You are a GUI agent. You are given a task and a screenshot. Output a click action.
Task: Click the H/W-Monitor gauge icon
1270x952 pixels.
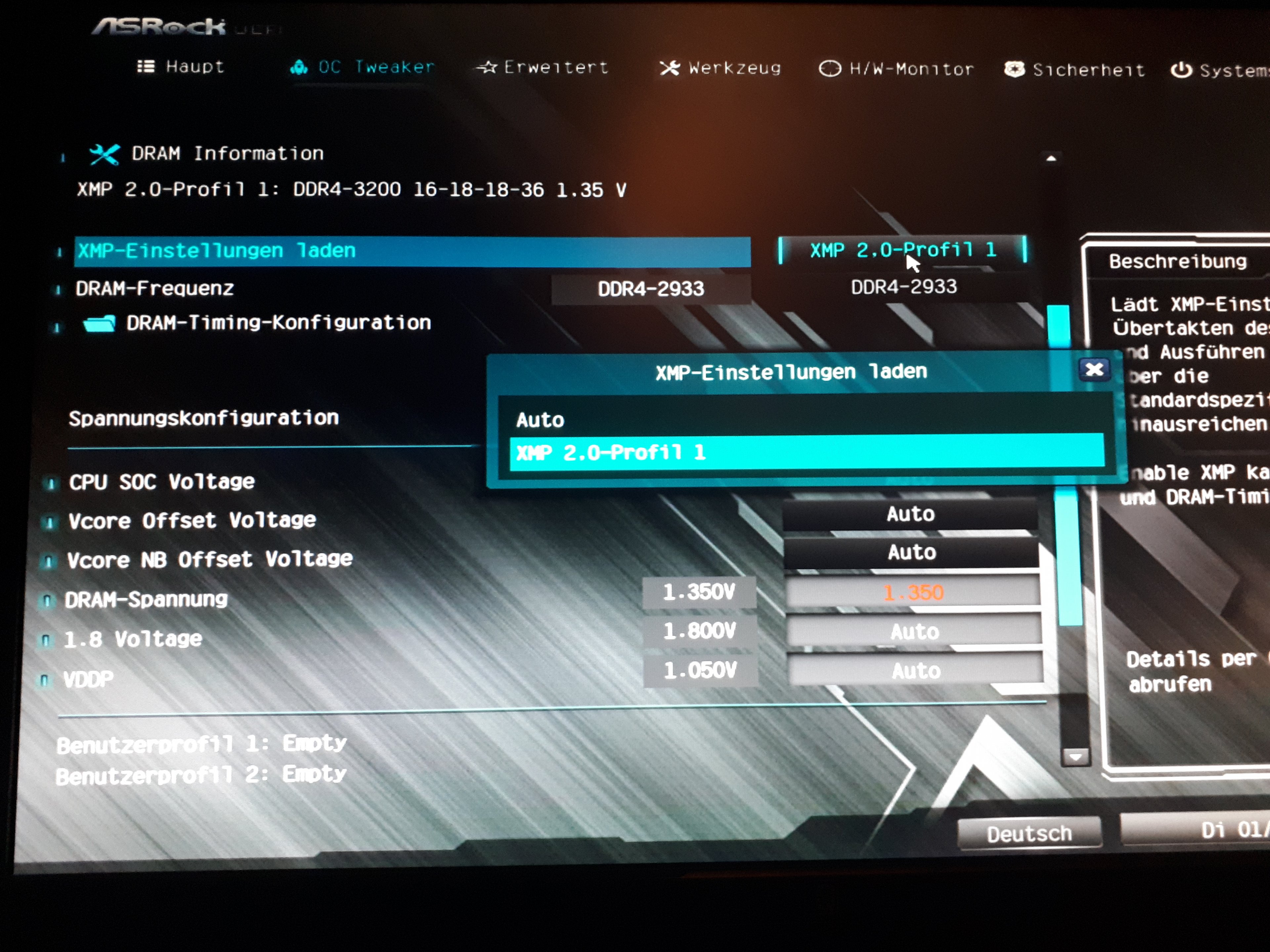pyautogui.click(x=829, y=69)
